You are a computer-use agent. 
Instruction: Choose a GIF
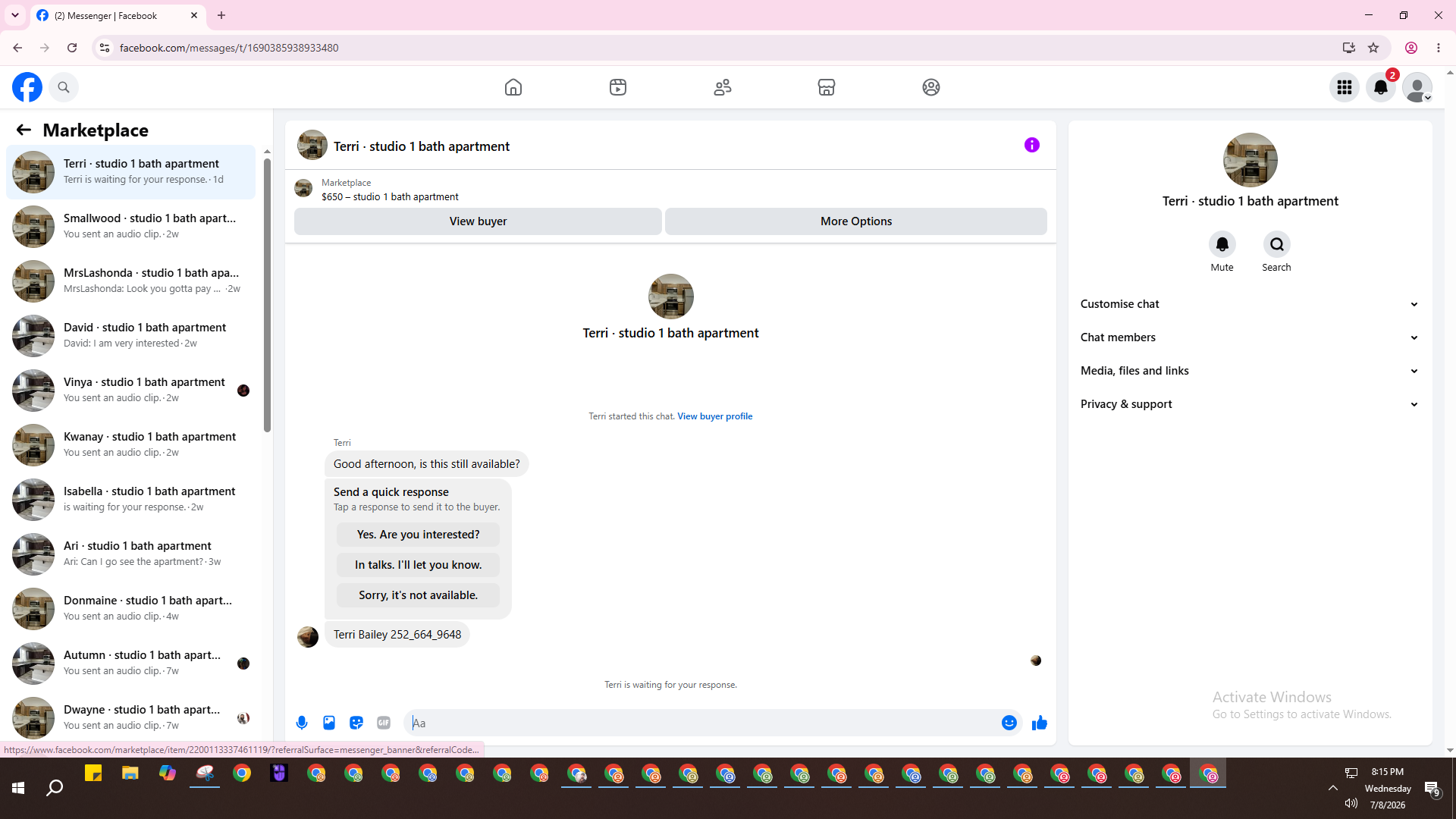click(x=384, y=723)
